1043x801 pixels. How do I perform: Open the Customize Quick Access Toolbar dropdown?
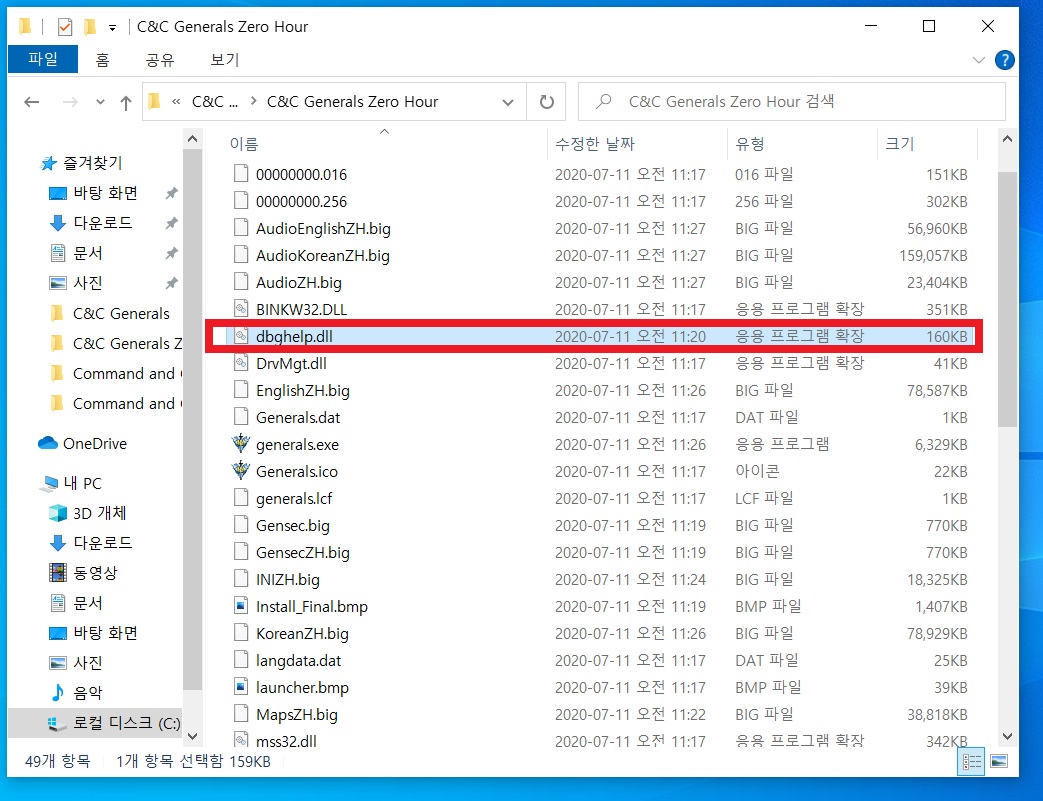pos(112,27)
